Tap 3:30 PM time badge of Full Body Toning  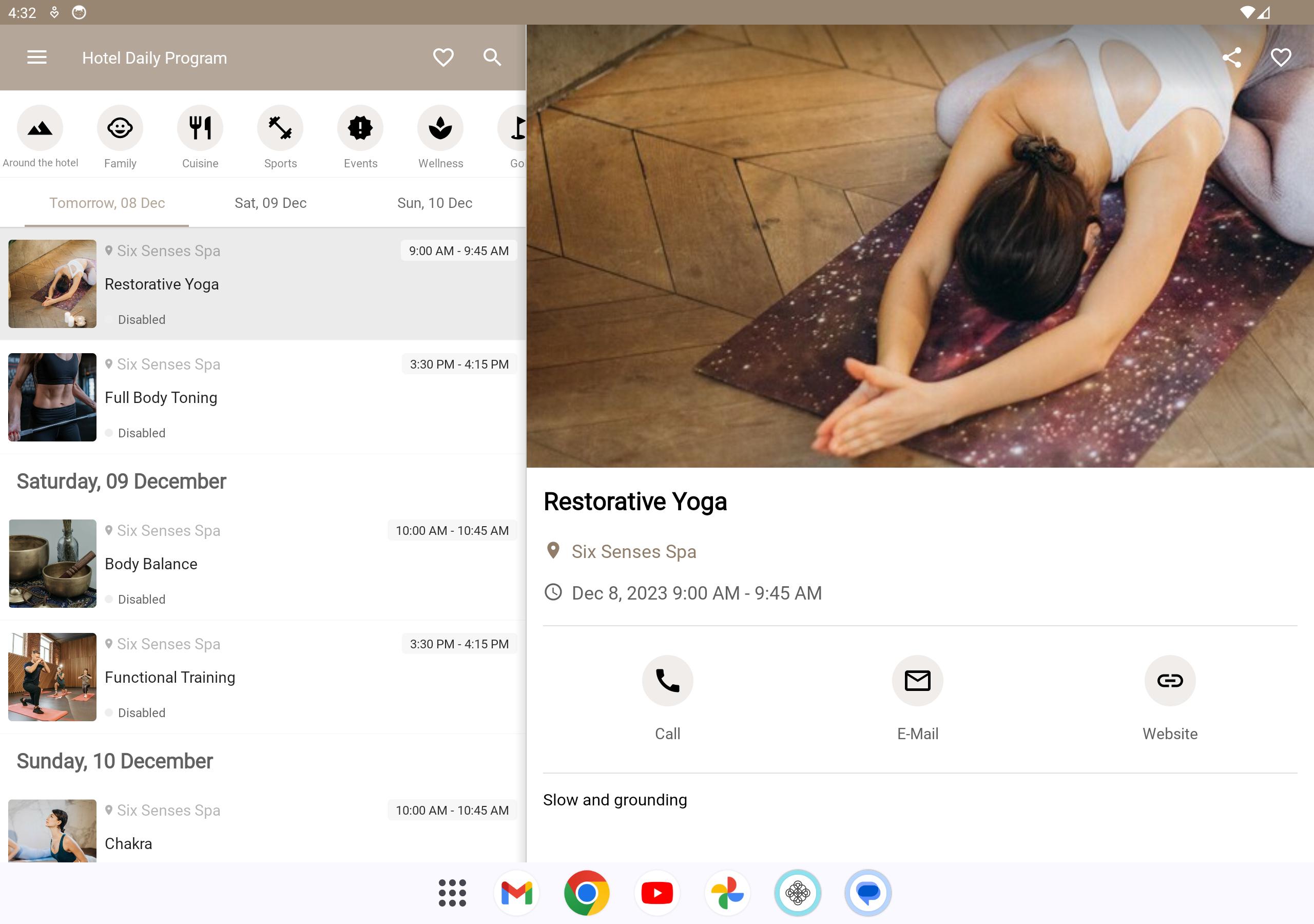pyautogui.click(x=459, y=364)
